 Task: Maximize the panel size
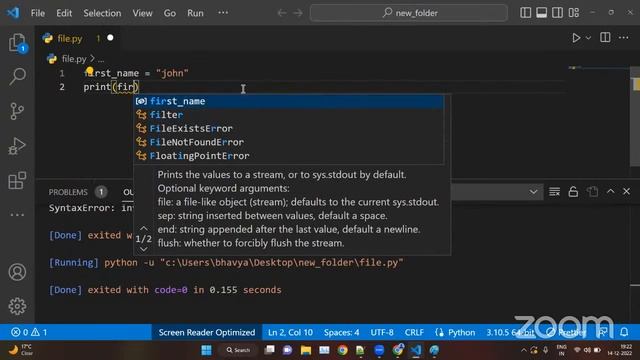coord(611,191)
